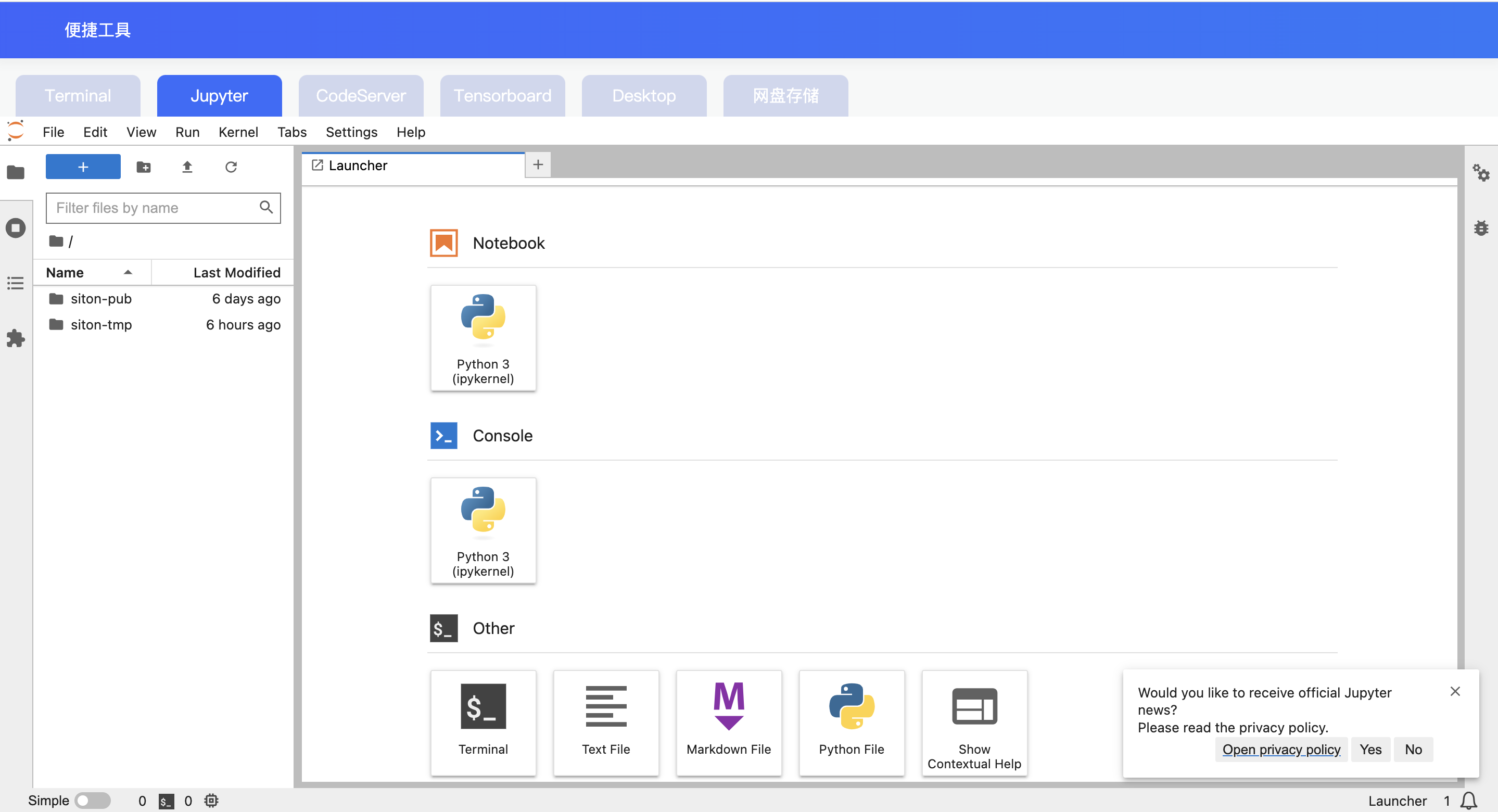The width and height of the screenshot is (1498, 812).
Task: Switch to the 网盘存储 tab
Action: [x=785, y=96]
